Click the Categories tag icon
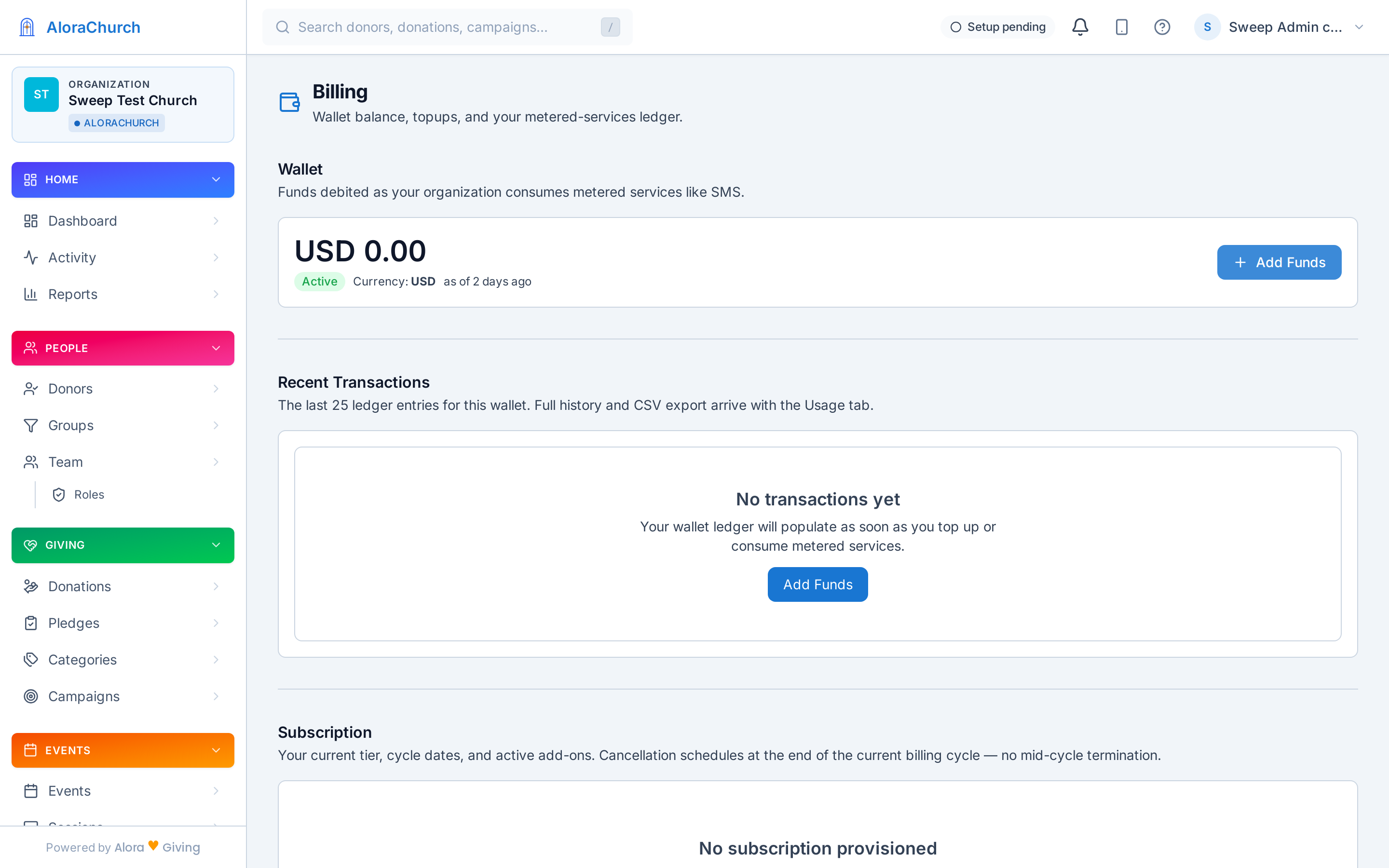Viewport: 1389px width, 868px height. (31, 660)
